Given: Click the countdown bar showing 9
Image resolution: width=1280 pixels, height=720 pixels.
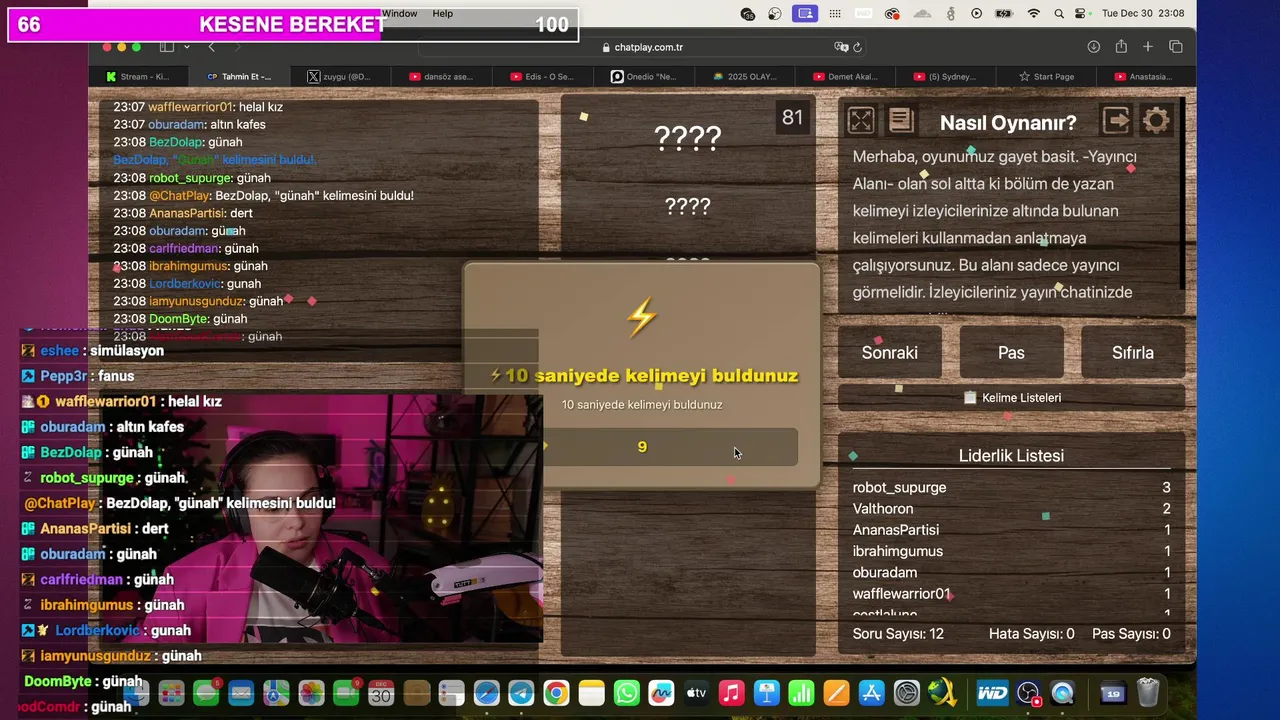Looking at the screenshot, I should click(670, 447).
